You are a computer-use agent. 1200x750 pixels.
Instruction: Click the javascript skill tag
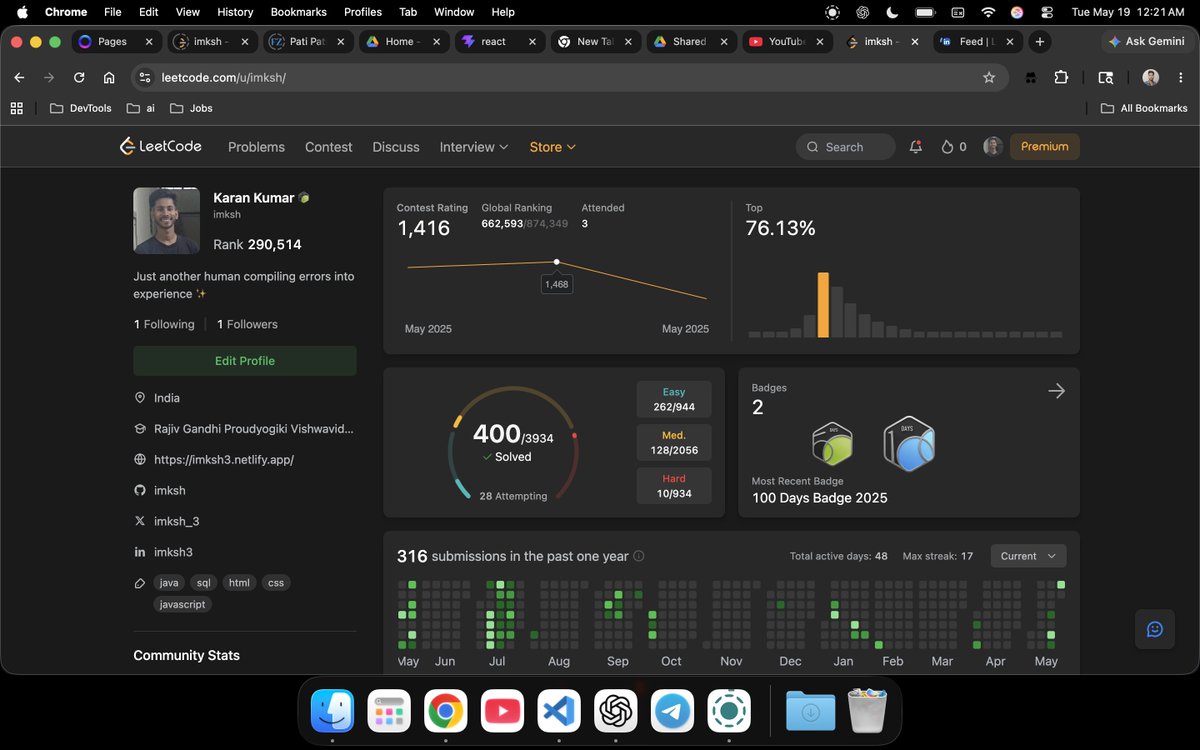click(x=183, y=605)
